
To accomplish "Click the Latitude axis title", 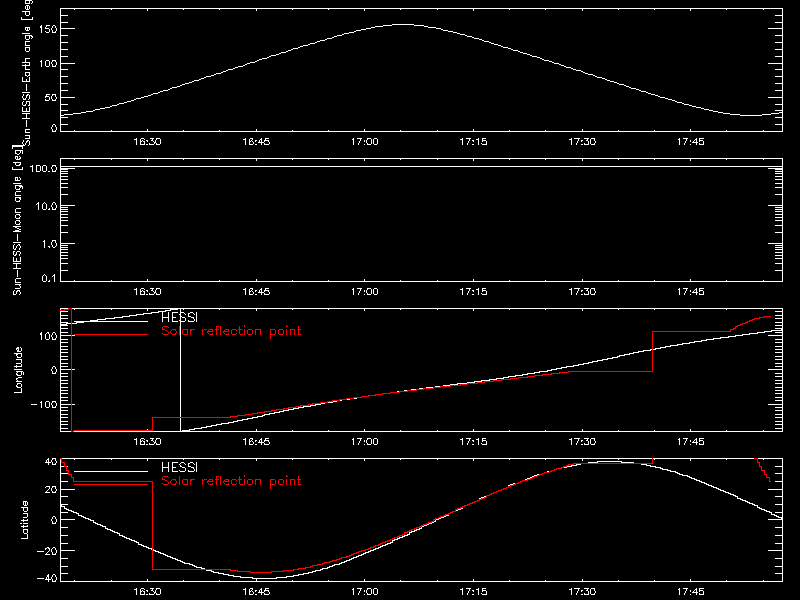I will [x=24, y=520].
